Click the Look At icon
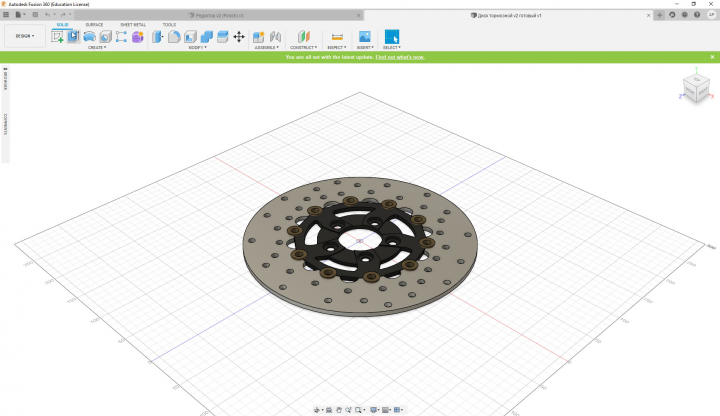720x416 pixels. (329, 410)
